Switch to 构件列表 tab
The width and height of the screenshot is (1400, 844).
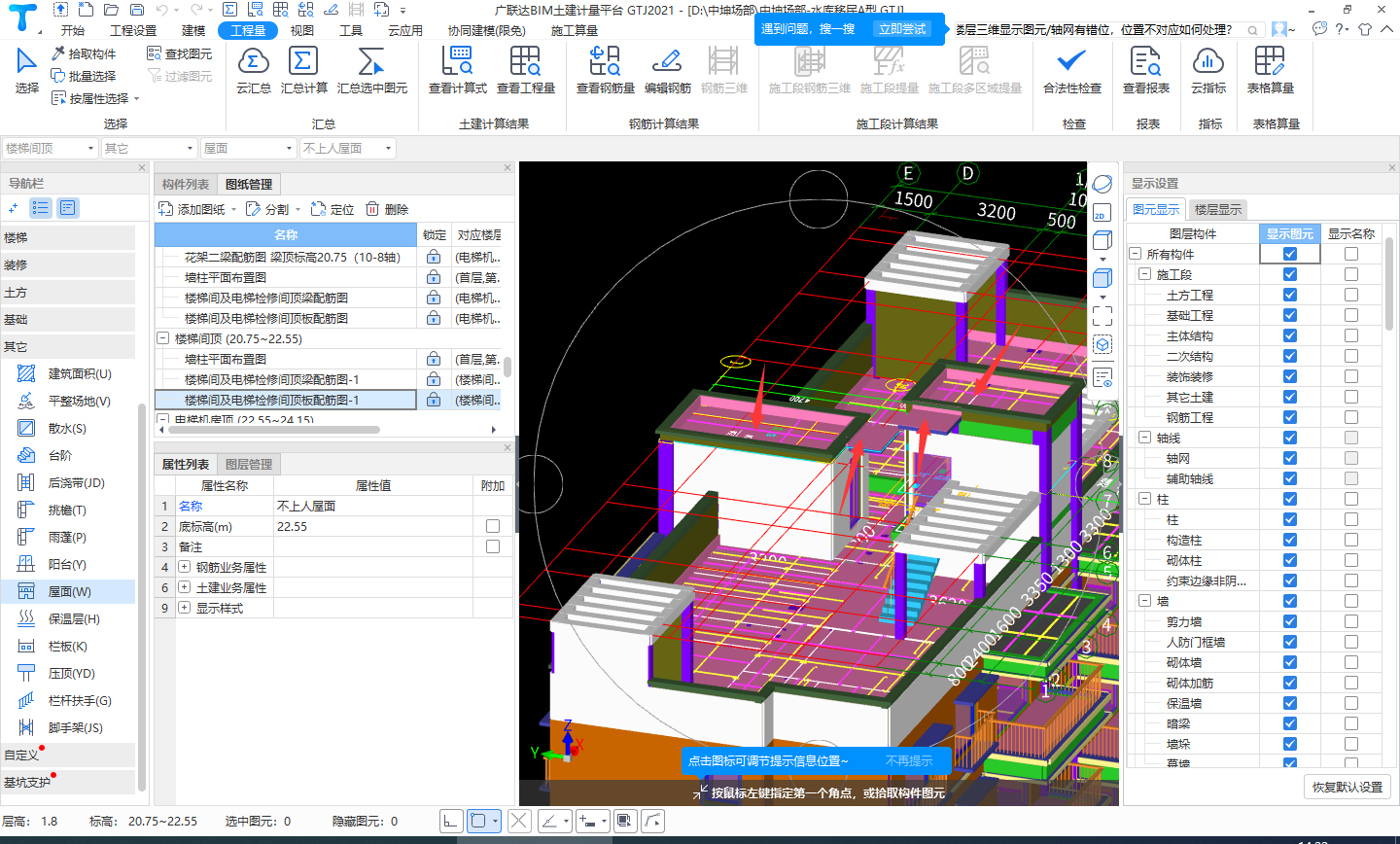186,184
